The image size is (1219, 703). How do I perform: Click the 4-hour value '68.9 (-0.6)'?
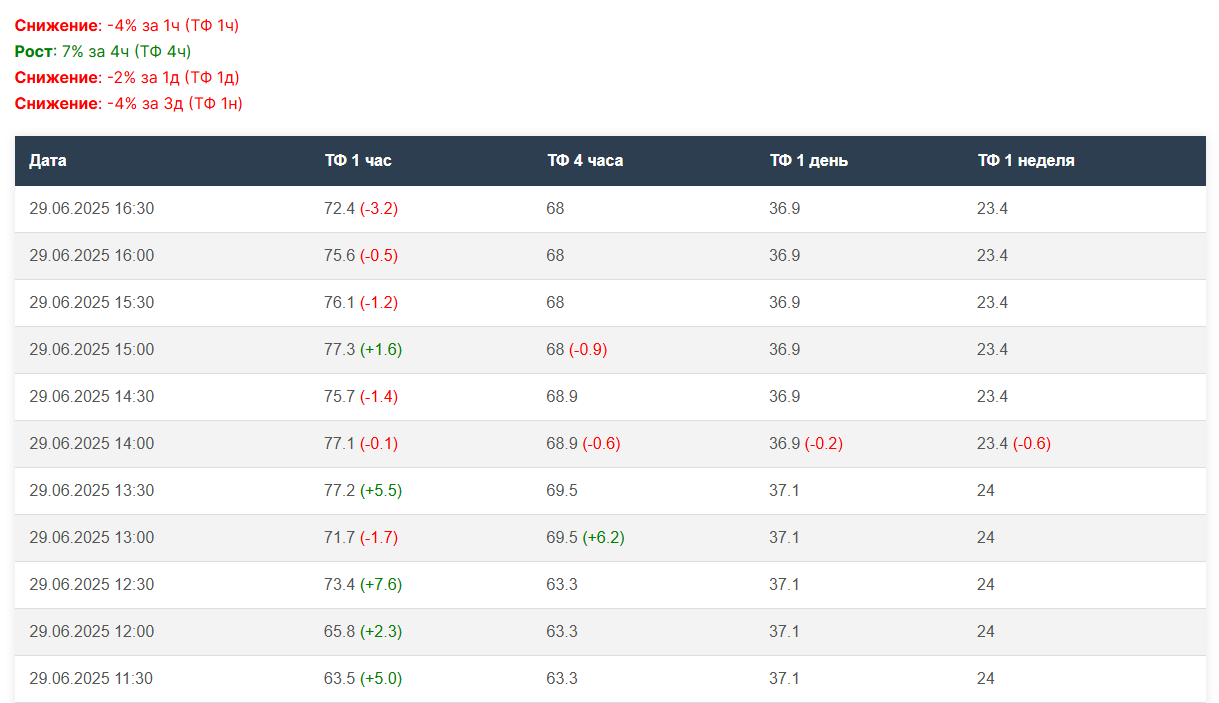tap(583, 443)
